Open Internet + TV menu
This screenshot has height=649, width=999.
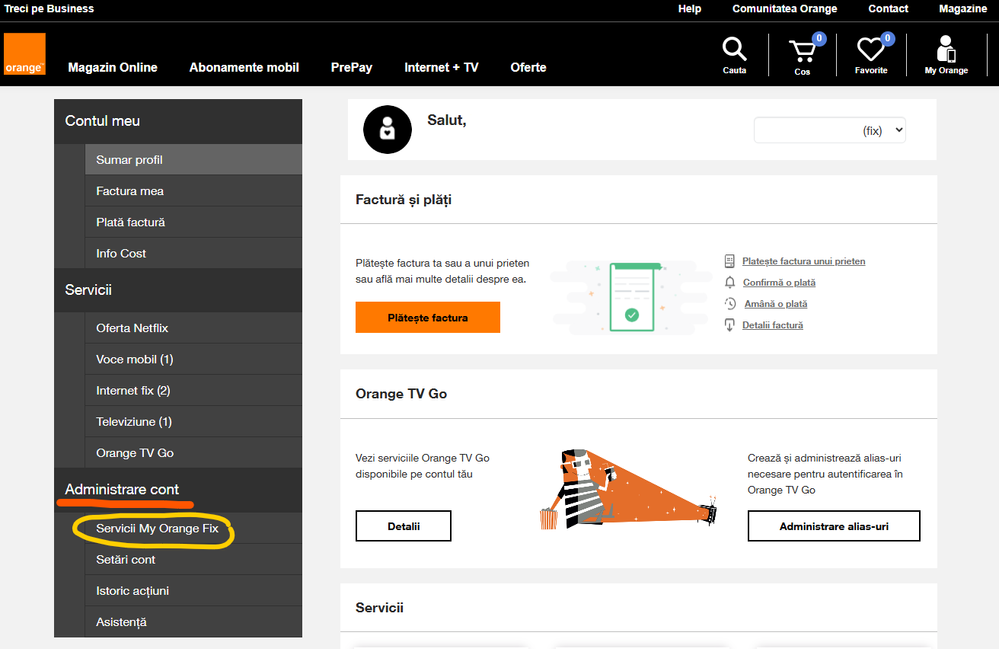click(x=441, y=68)
